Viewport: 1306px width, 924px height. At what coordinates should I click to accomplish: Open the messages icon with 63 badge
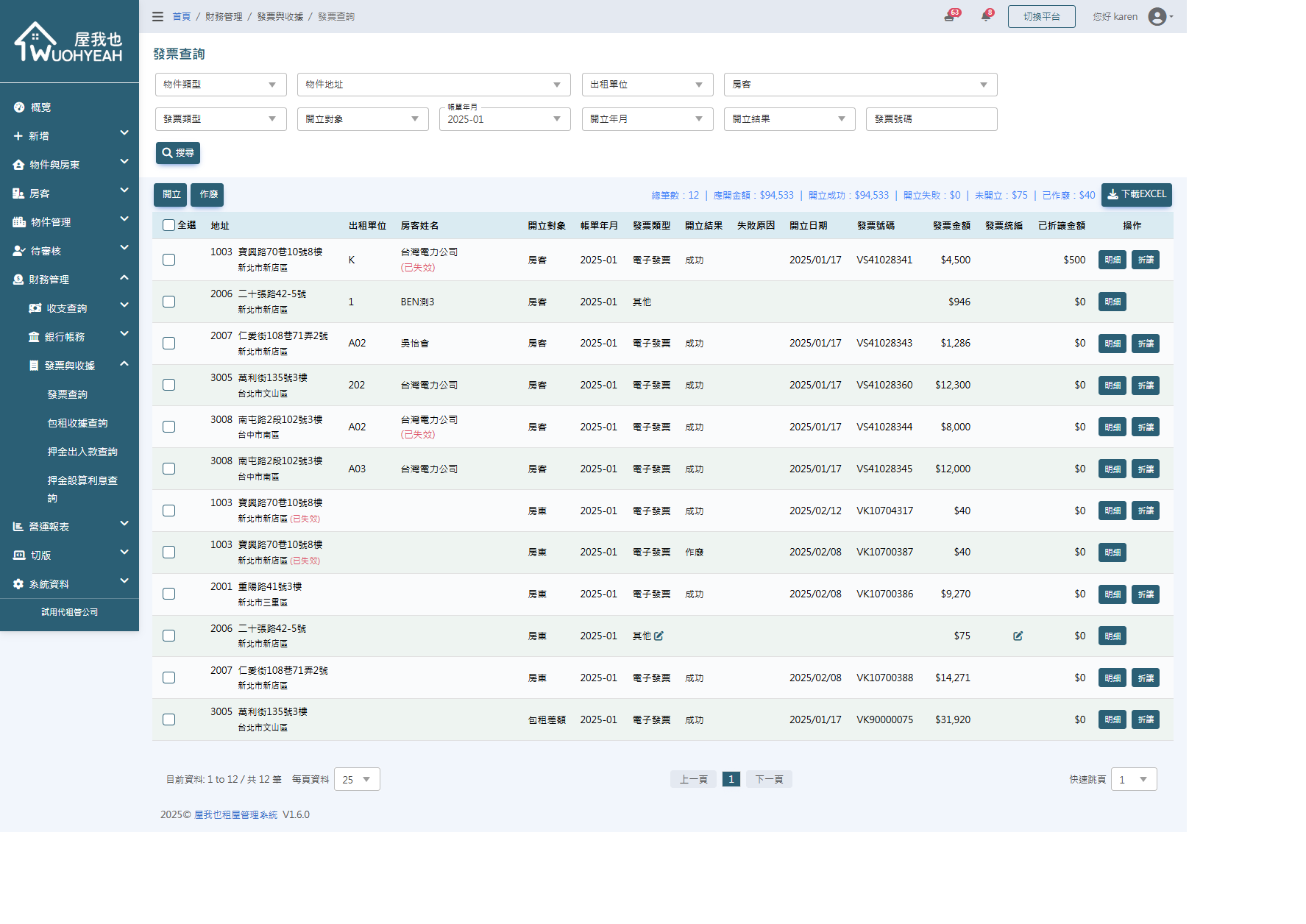(x=949, y=16)
